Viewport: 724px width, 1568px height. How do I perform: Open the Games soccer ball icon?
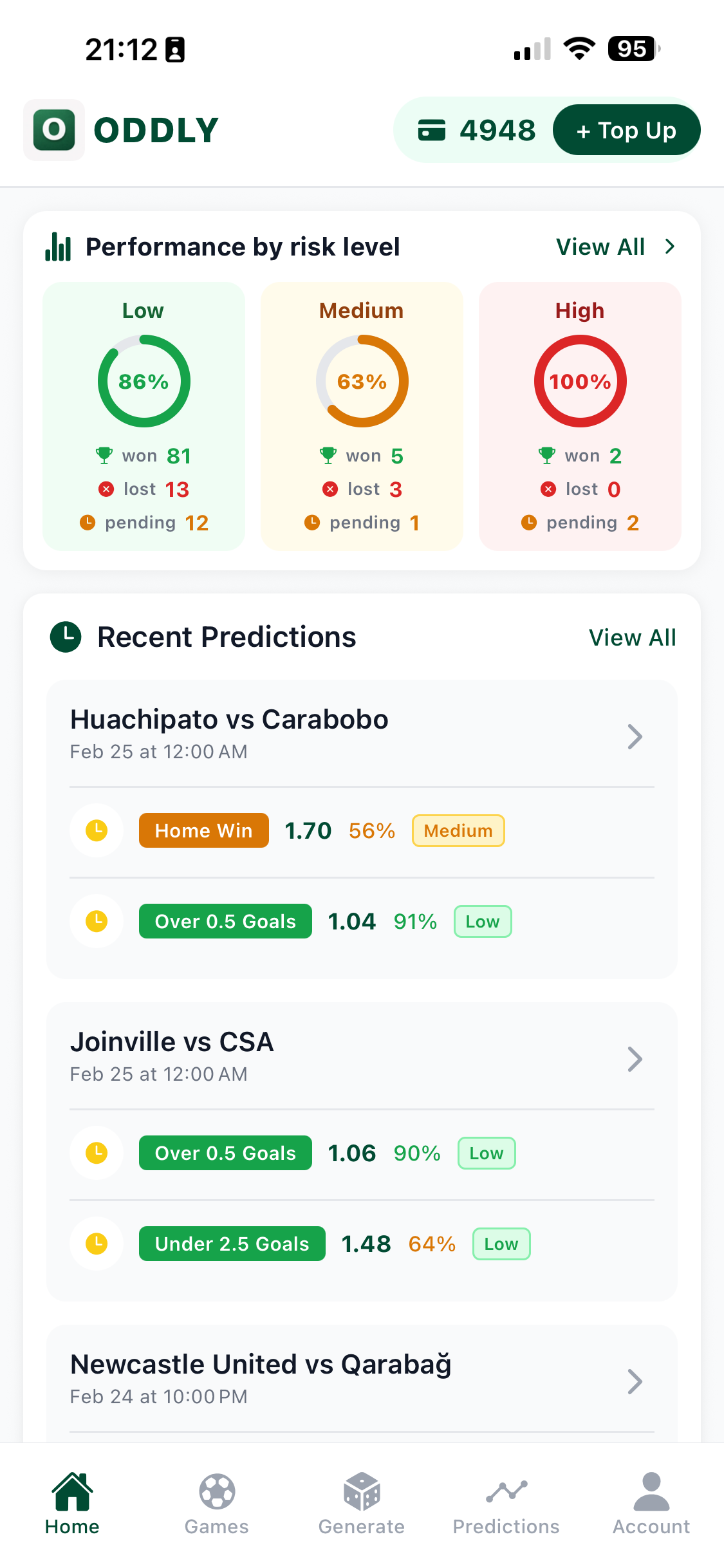(x=217, y=1492)
